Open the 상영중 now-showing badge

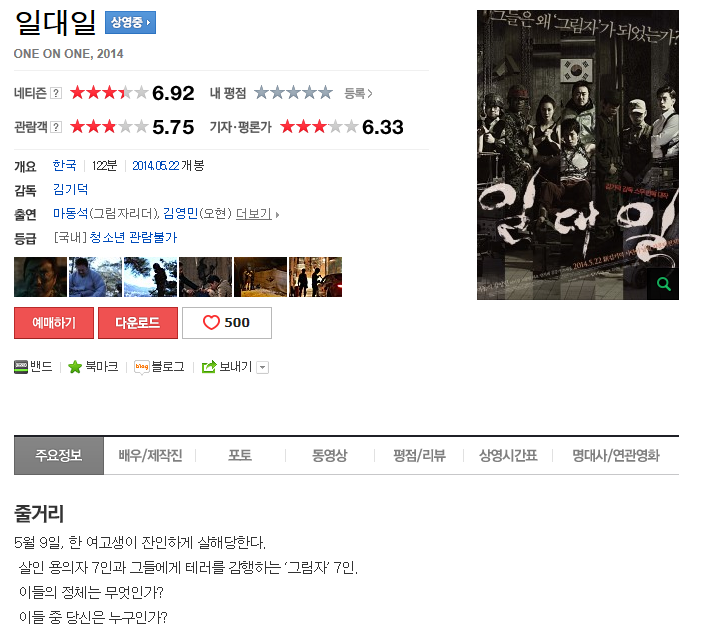[x=131, y=22]
